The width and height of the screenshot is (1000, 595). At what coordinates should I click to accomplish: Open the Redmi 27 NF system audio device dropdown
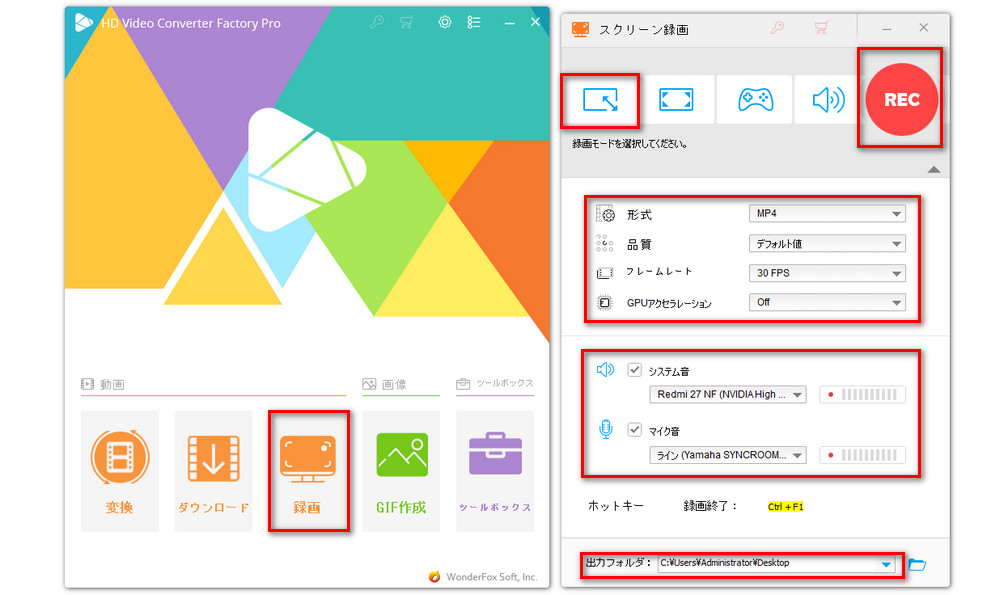pyautogui.click(x=728, y=395)
